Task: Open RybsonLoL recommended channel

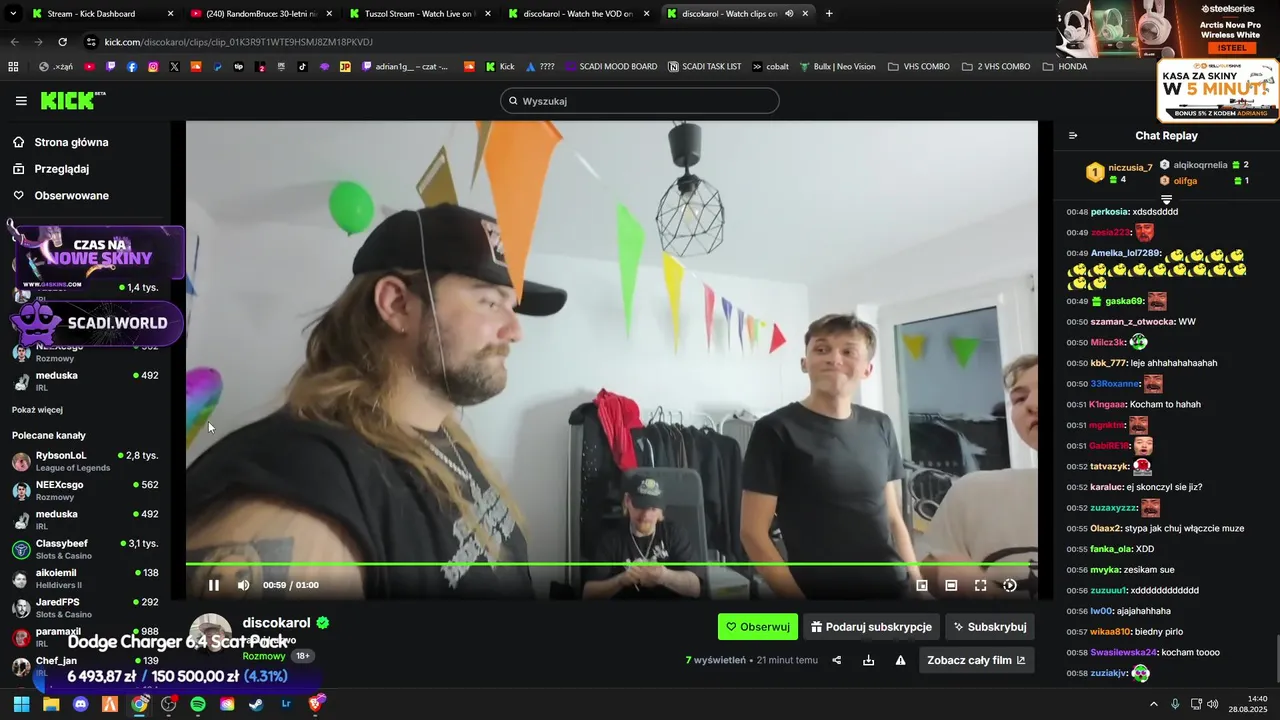Action: (85, 461)
